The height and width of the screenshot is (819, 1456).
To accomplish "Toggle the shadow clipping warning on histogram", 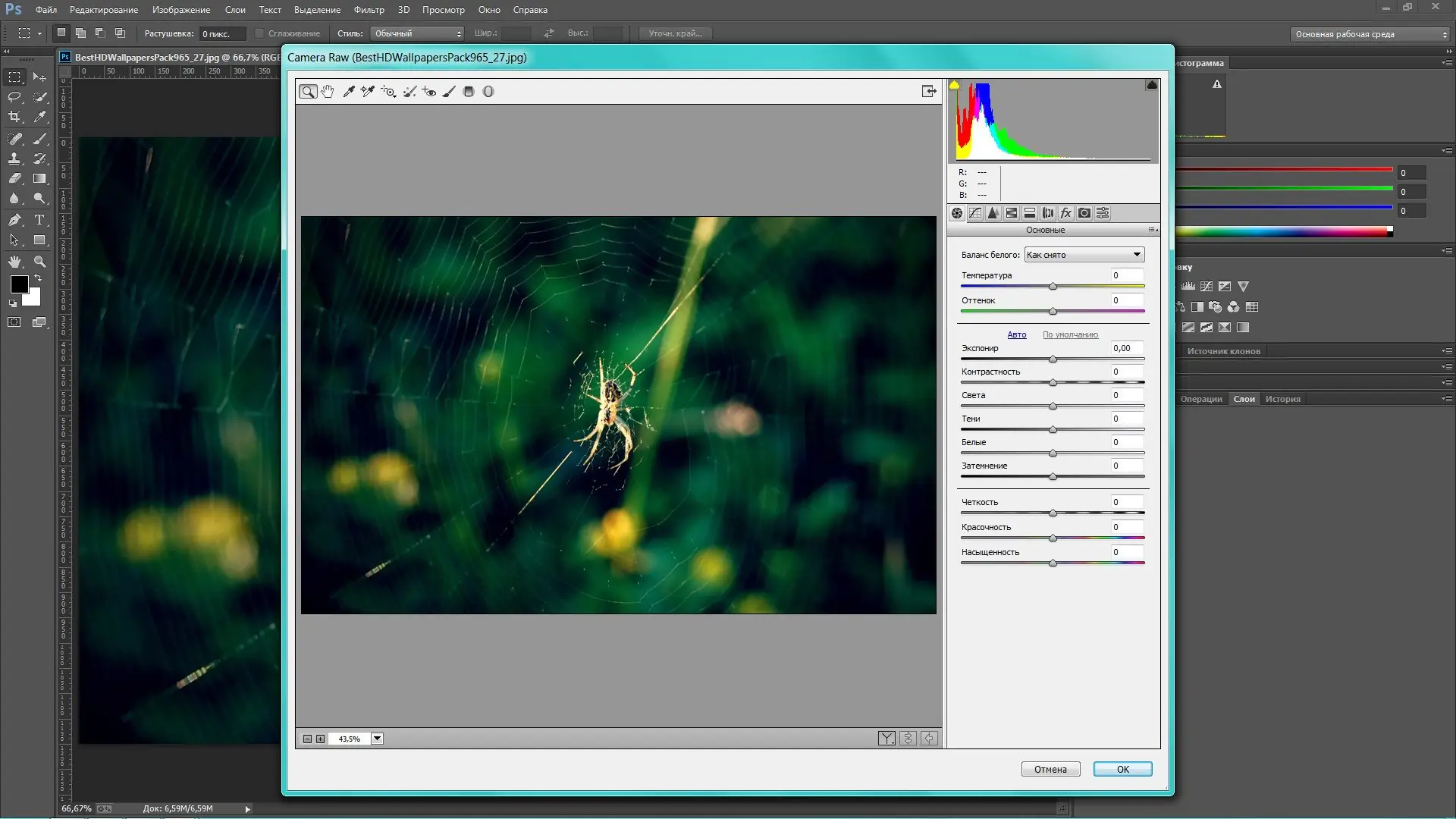I will (x=955, y=85).
